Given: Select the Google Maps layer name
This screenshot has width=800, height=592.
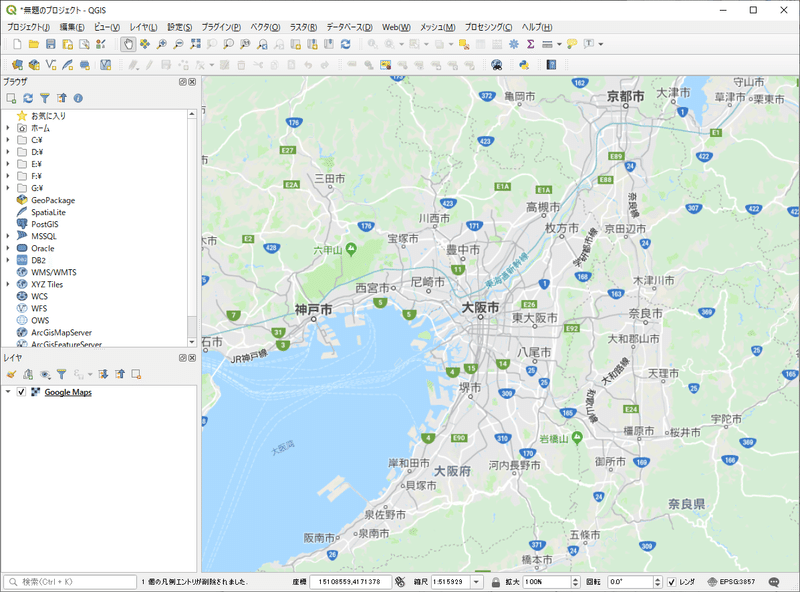Looking at the screenshot, I should [68, 392].
